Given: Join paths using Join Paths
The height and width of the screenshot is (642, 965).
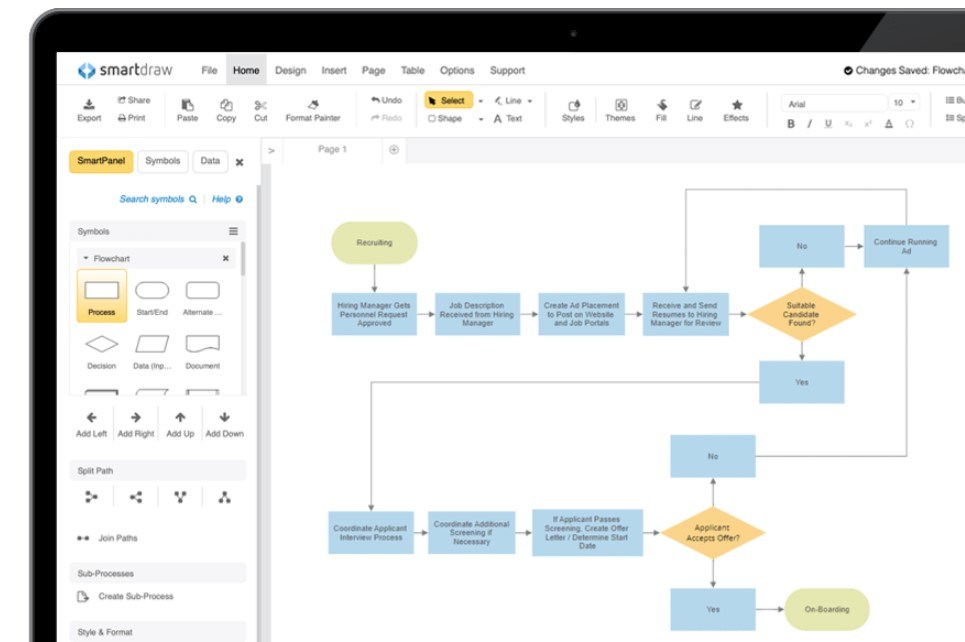Looking at the screenshot, I should [107, 538].
